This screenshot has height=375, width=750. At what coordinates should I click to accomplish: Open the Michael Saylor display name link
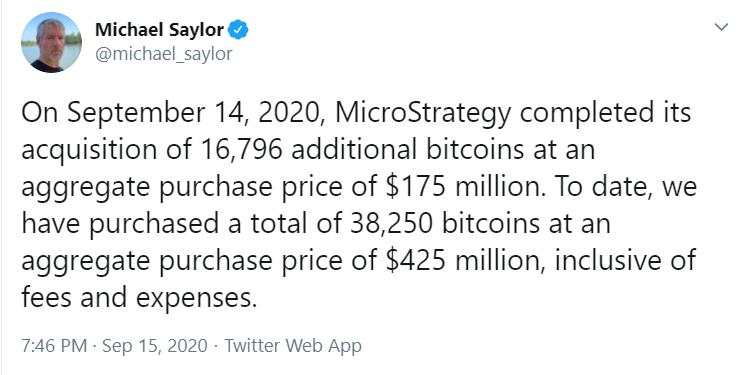tap(159, 30)
